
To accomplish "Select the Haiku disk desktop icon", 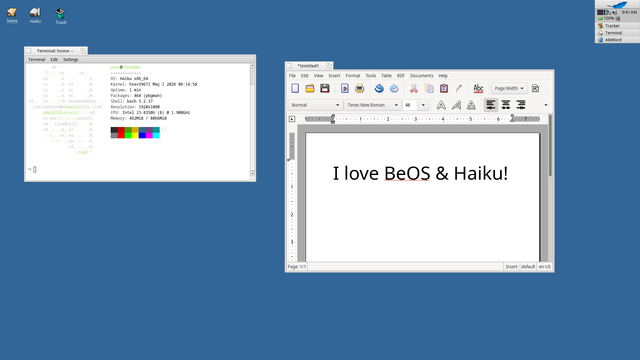I will tap(35, 15).
